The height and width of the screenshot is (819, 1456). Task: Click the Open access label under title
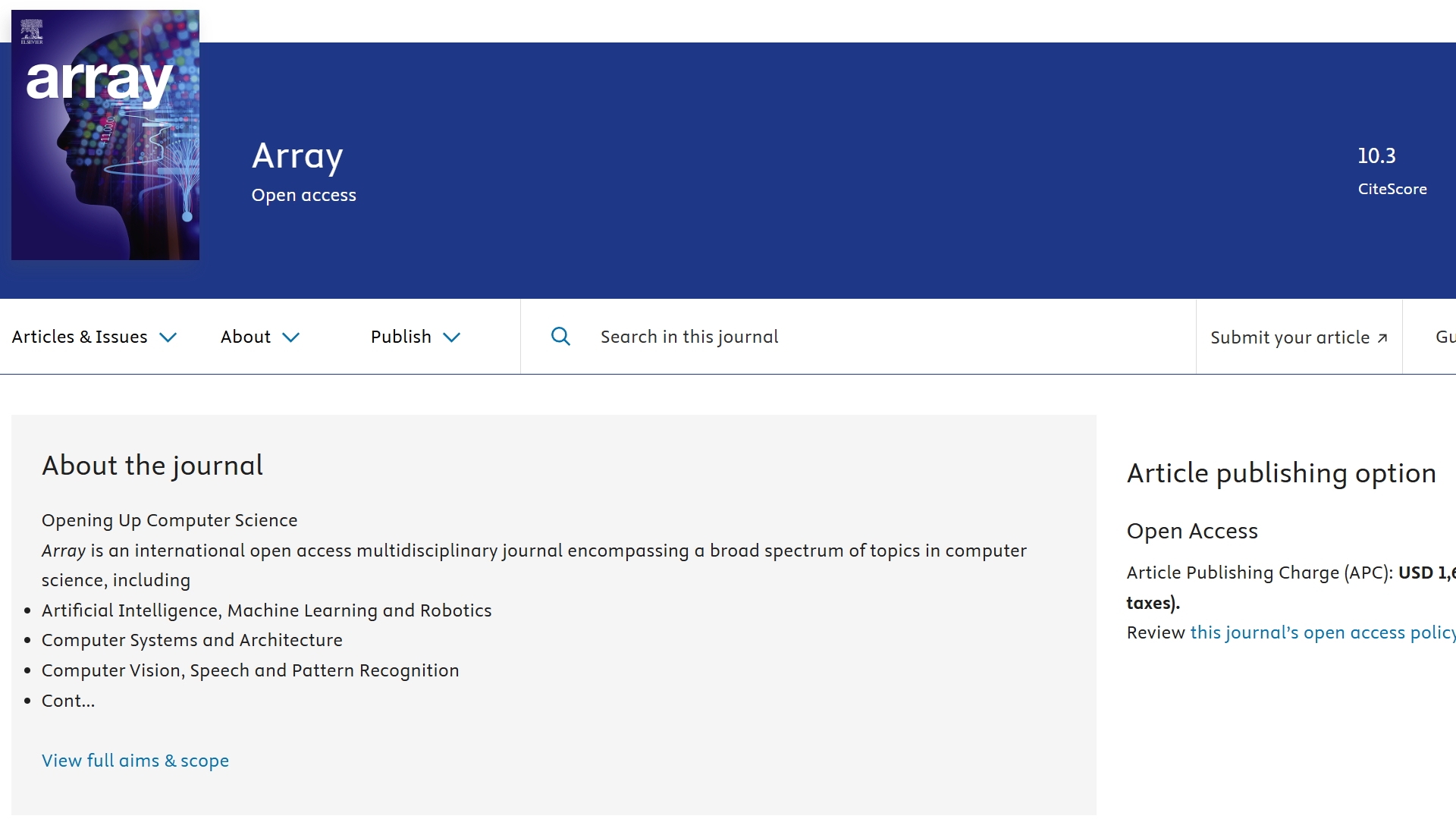pos(303,196)
